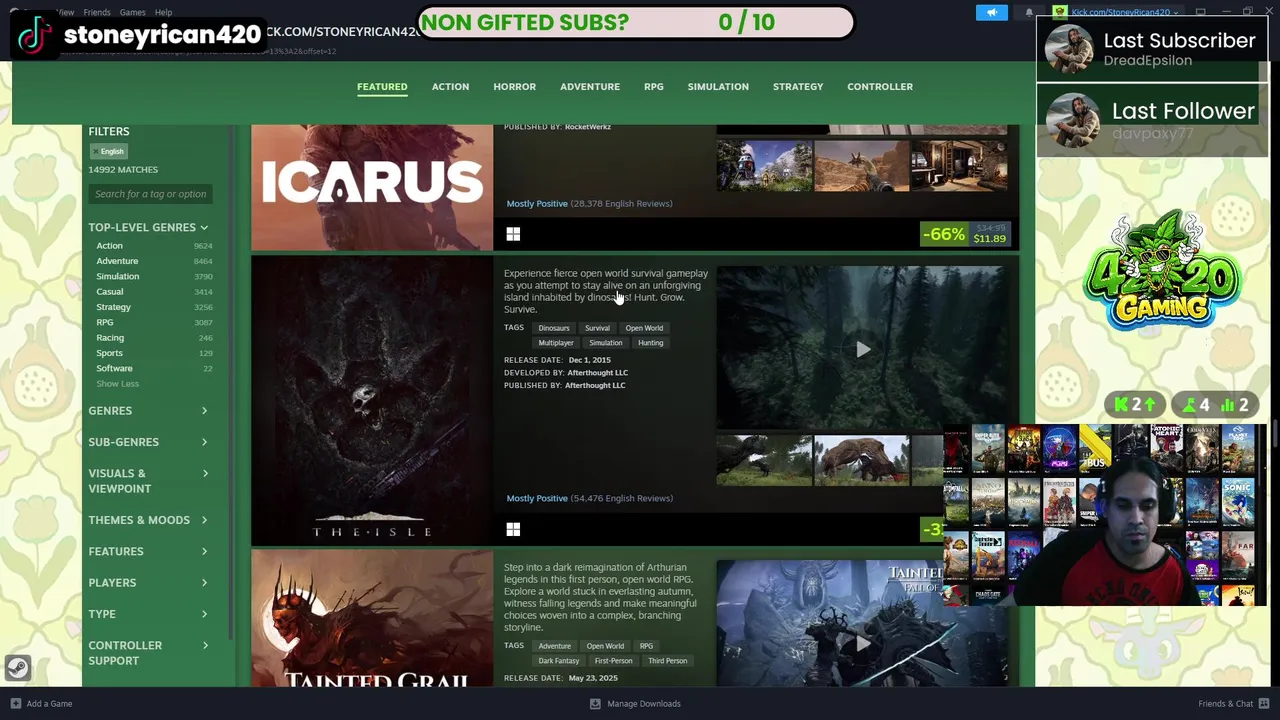Screen dimensions: 1280x720
Task: Expand the Features filter section
Action: [x=148, y=551]
